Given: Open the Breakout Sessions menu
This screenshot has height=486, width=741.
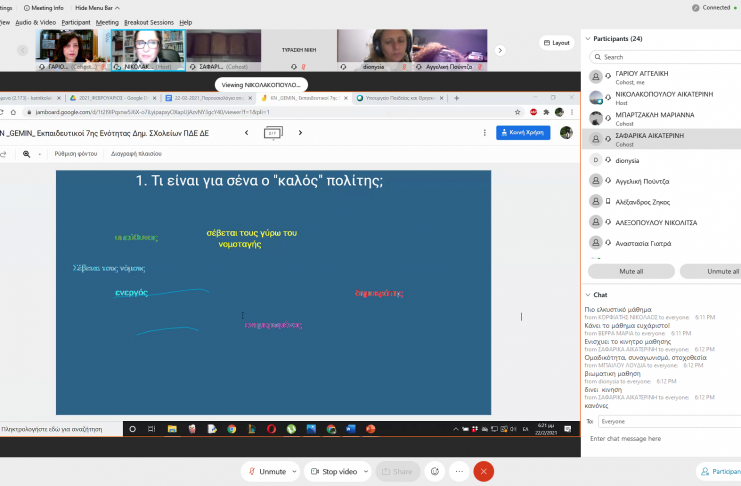Looking at the screenshot, I should coord(148,22).
